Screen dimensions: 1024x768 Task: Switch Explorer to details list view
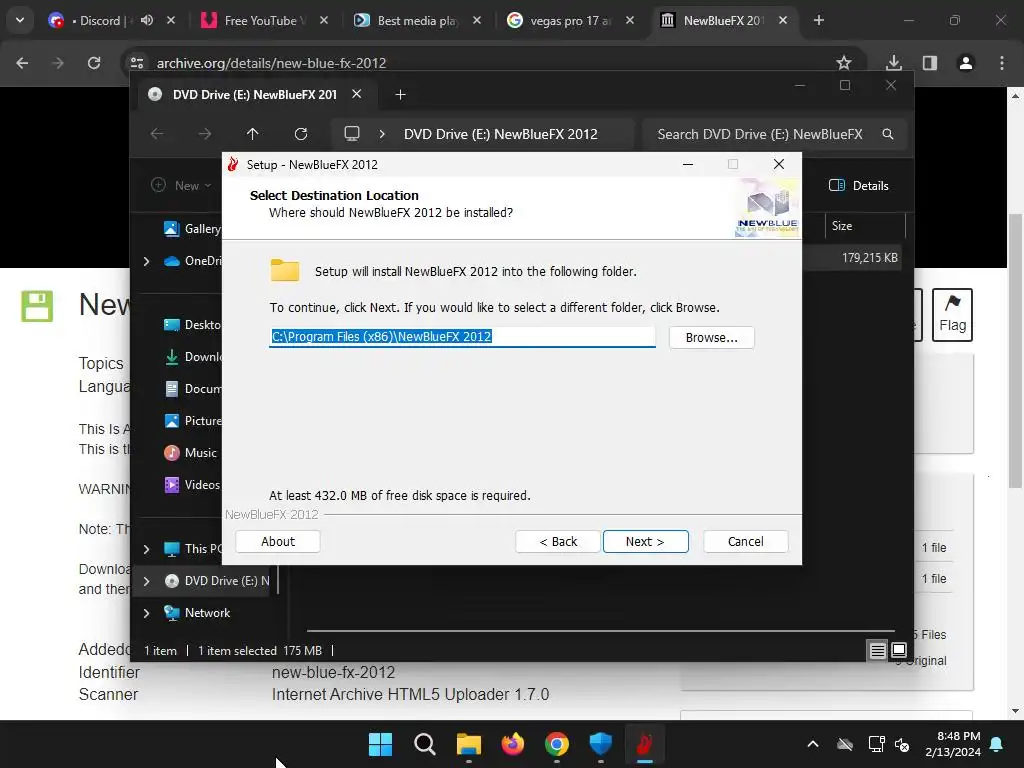(x=877, y=650)
